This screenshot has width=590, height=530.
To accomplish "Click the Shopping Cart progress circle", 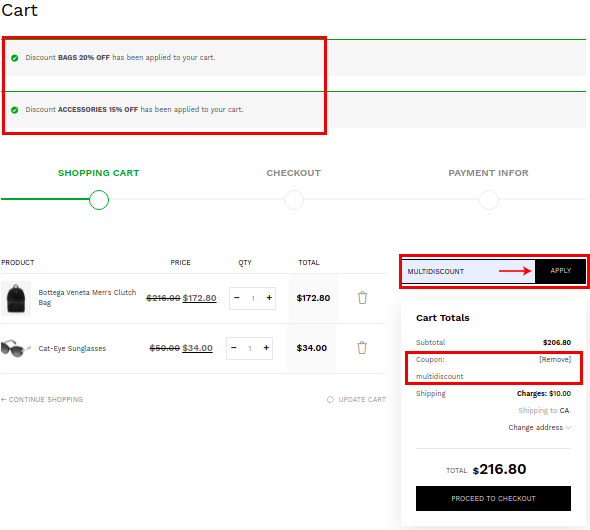I will tap(99, 200).
